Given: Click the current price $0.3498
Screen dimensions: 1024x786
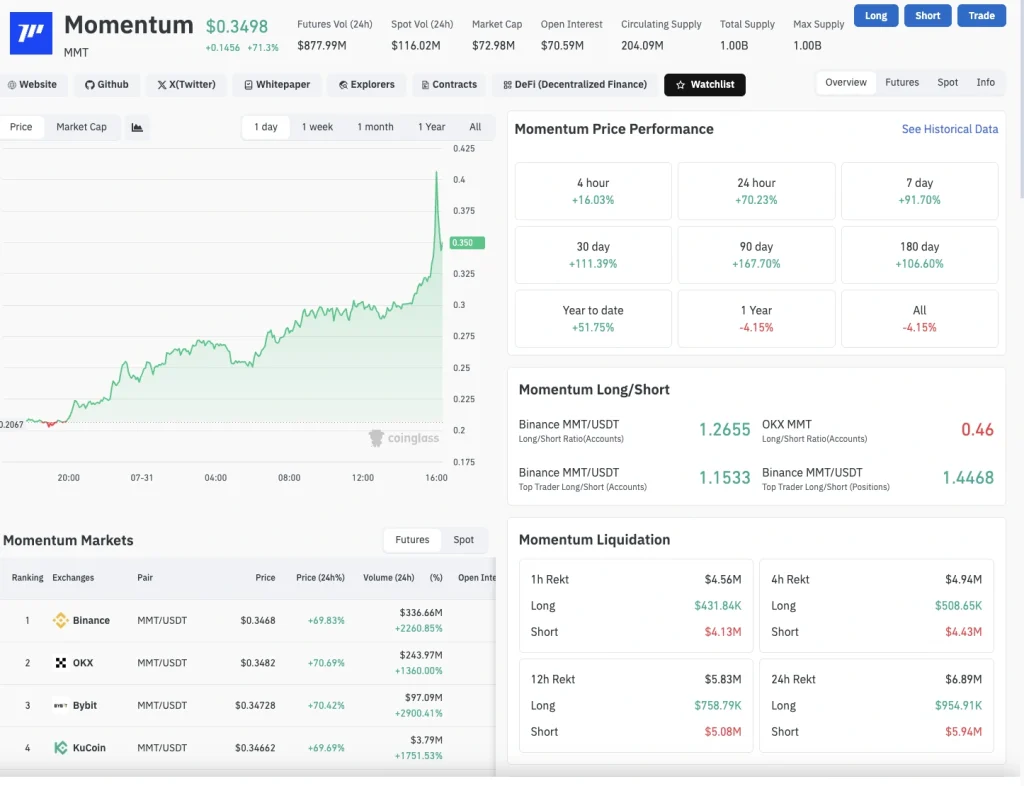Looking at the screenshot, I should [x=236, y=26].
